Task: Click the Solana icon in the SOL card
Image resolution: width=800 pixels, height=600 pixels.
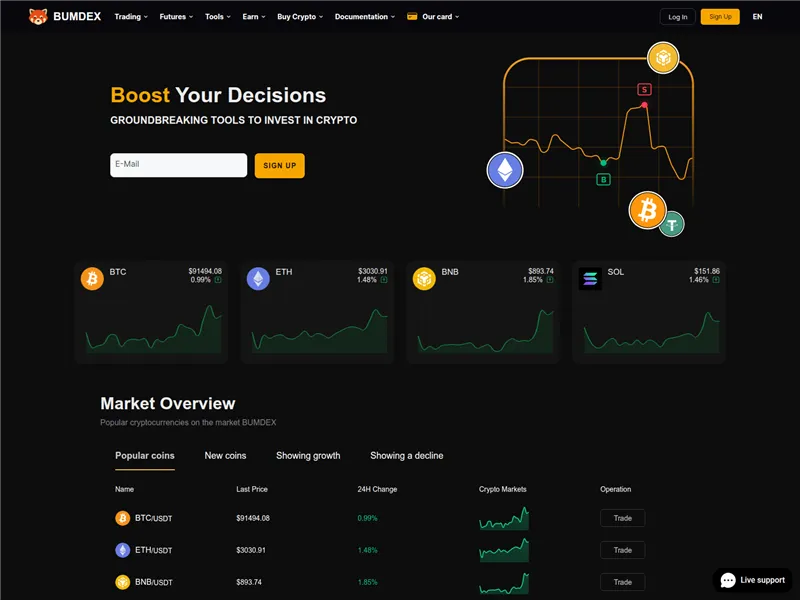Action: (x=590, y=279)
